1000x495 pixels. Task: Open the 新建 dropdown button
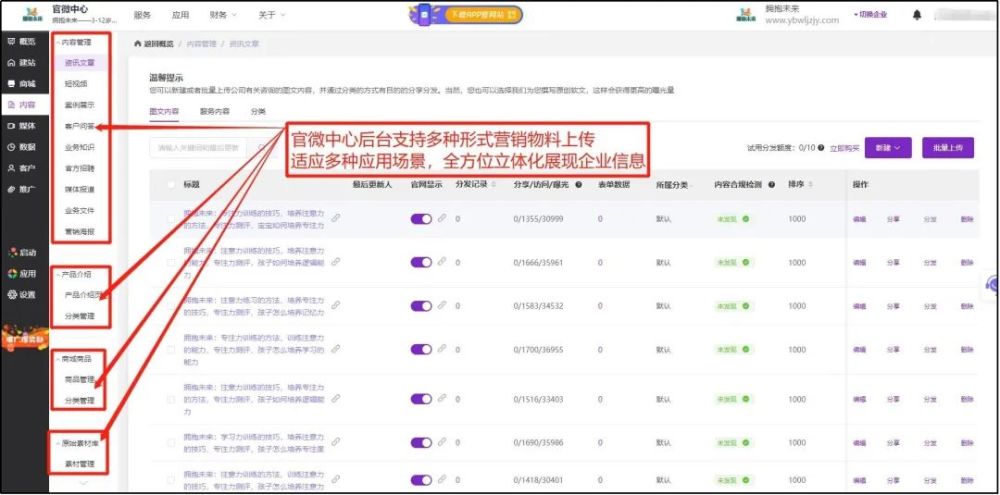(888, 147)
